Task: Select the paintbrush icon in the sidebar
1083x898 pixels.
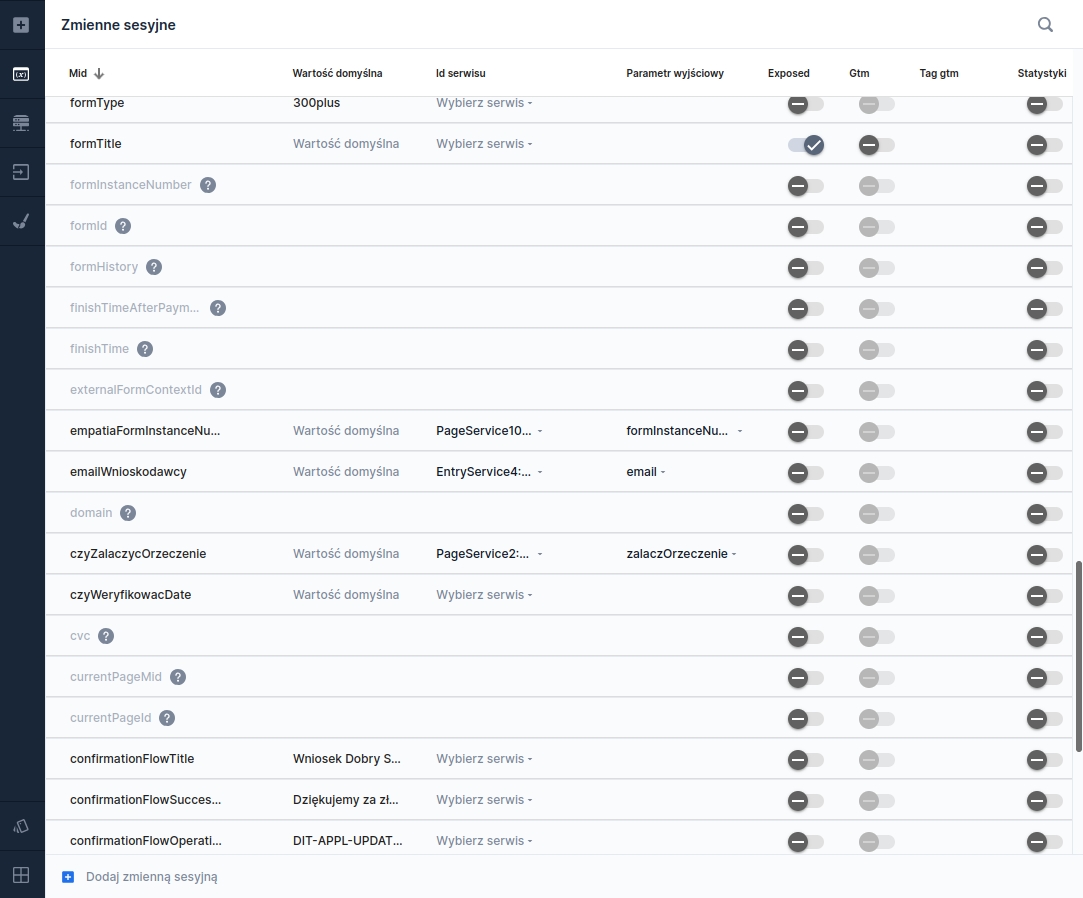Action: tap(21, 221)
